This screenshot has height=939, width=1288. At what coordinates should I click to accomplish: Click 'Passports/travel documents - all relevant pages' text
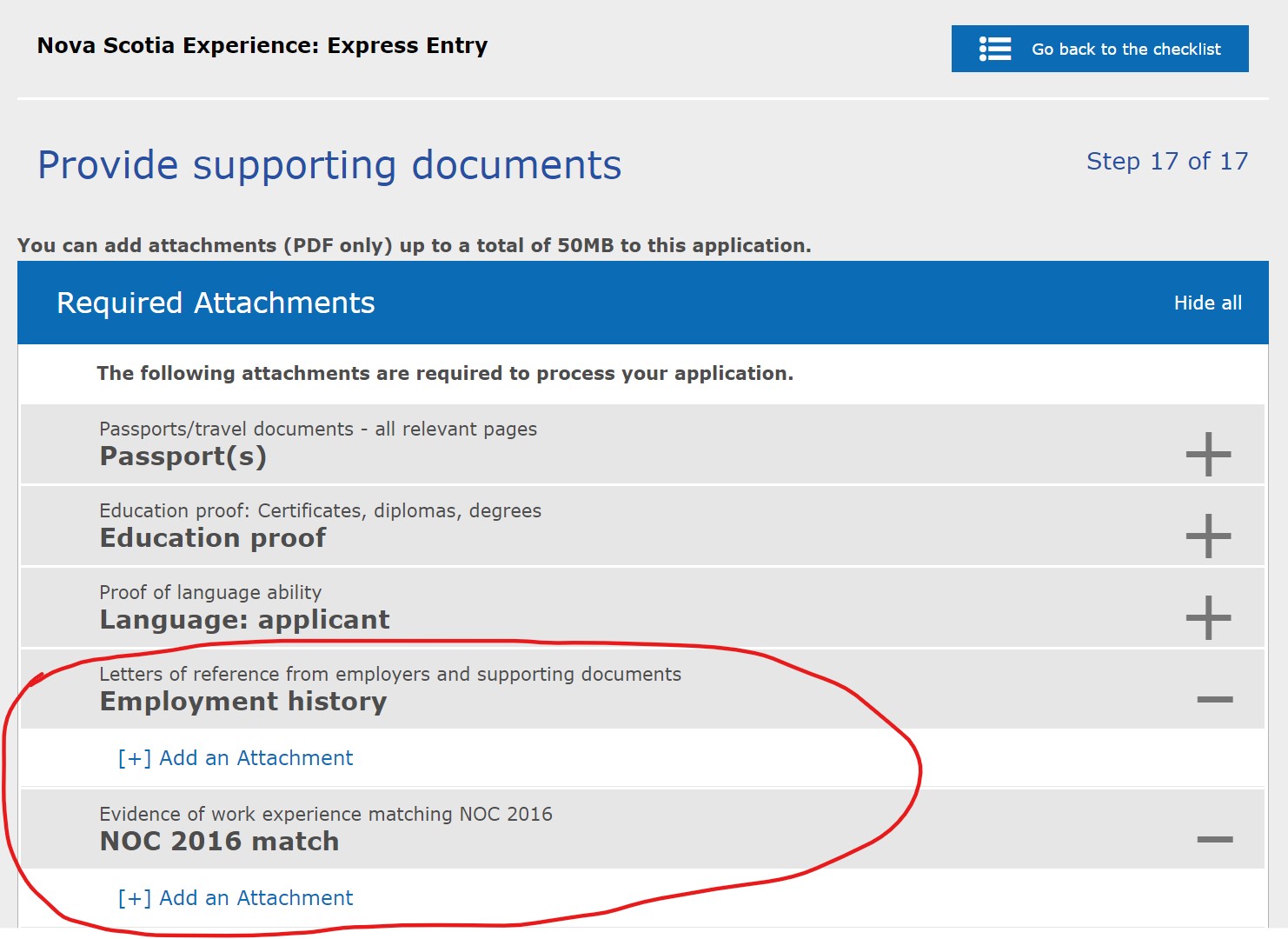[318, 429]
